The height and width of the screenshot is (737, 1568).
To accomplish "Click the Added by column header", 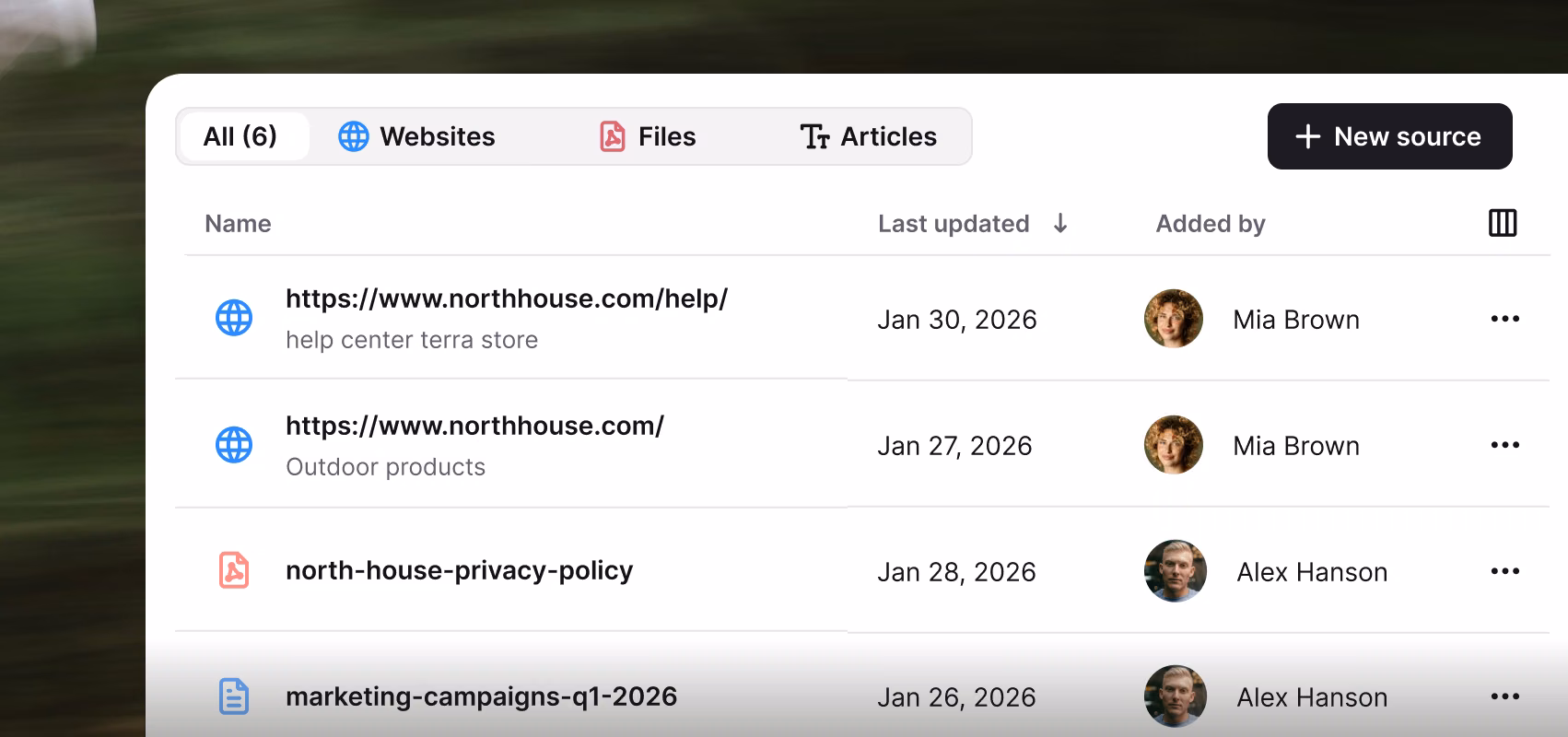I will pyautogui.click(x=1211, y=224).
